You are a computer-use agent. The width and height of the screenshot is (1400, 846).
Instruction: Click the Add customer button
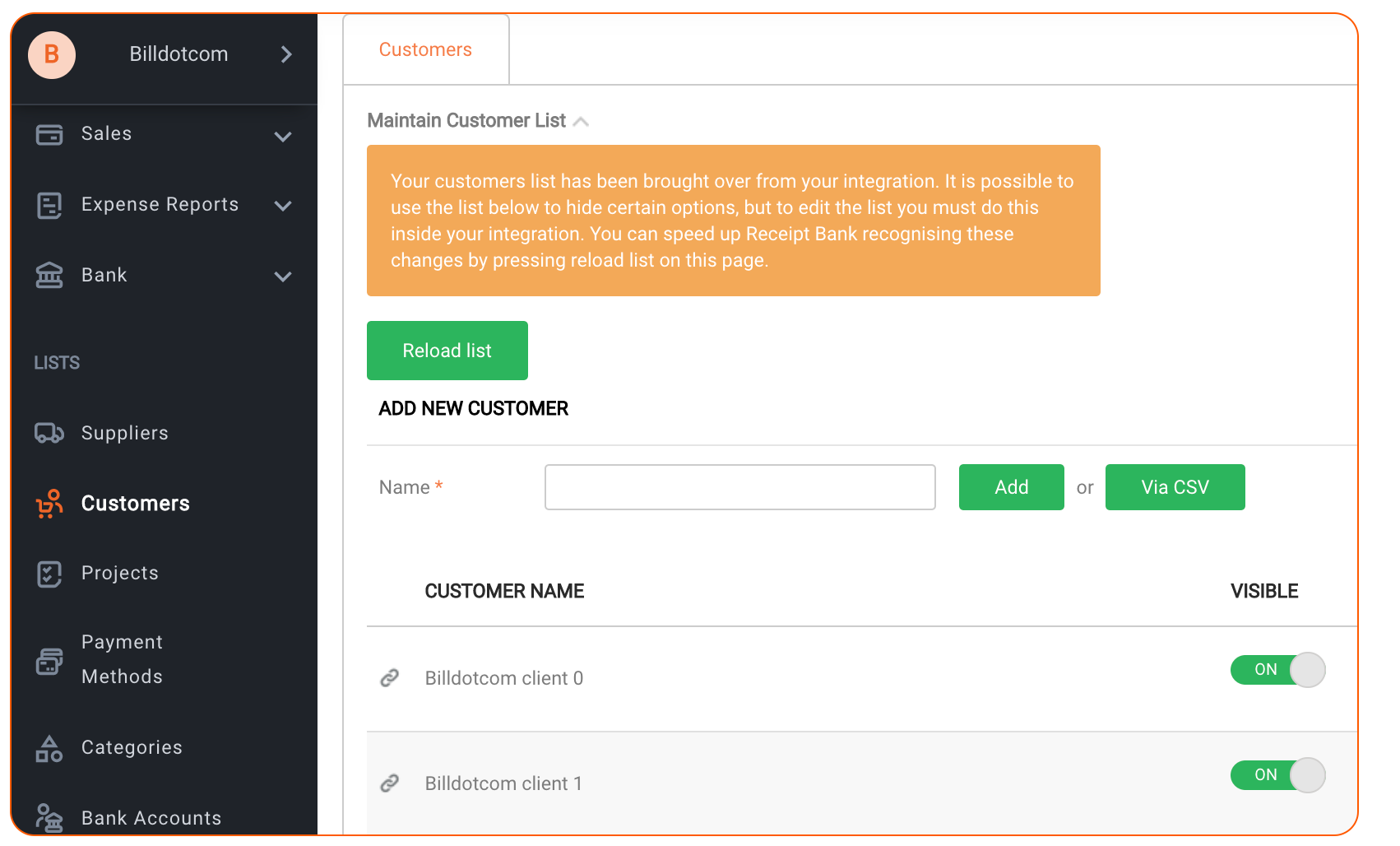click(1012, 487)
